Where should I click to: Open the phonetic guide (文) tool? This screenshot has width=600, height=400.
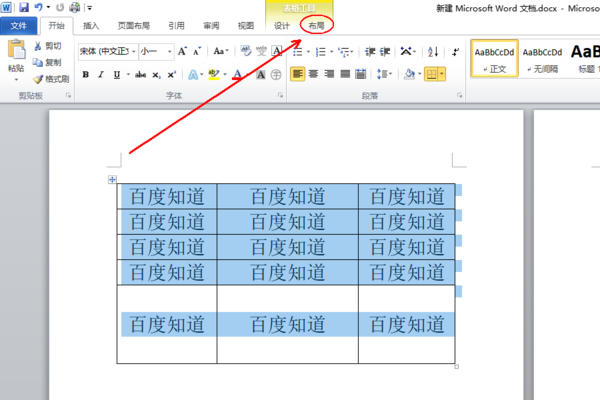coord(261,51)
